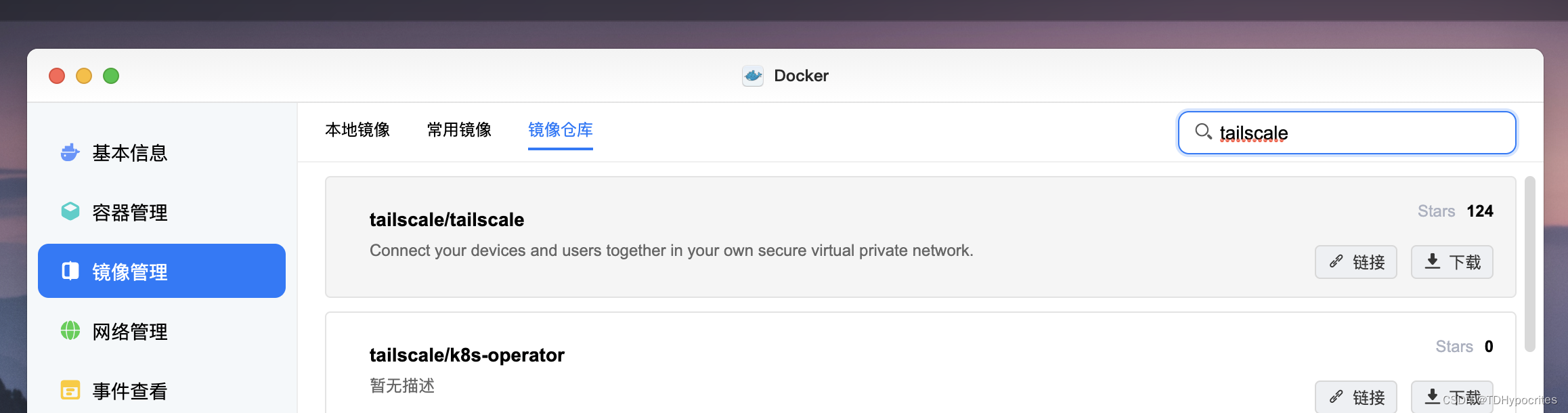Click the red close window button
The height and width of the screenshot is (413, 1568).
[x=57, y=76]
